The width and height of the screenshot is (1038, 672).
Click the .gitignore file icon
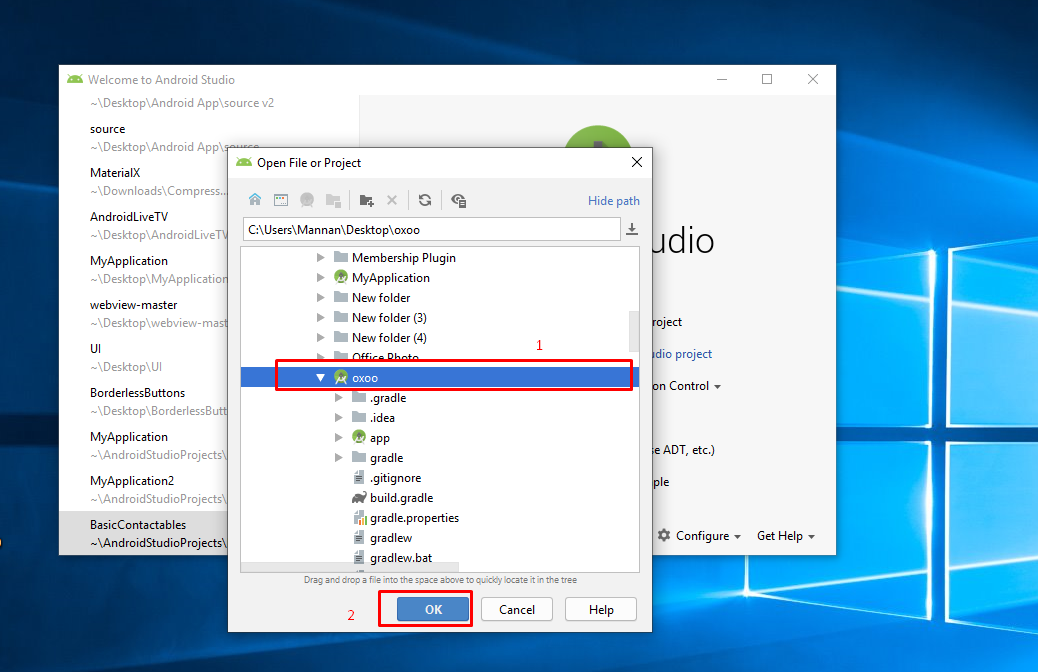coord(359,477)
